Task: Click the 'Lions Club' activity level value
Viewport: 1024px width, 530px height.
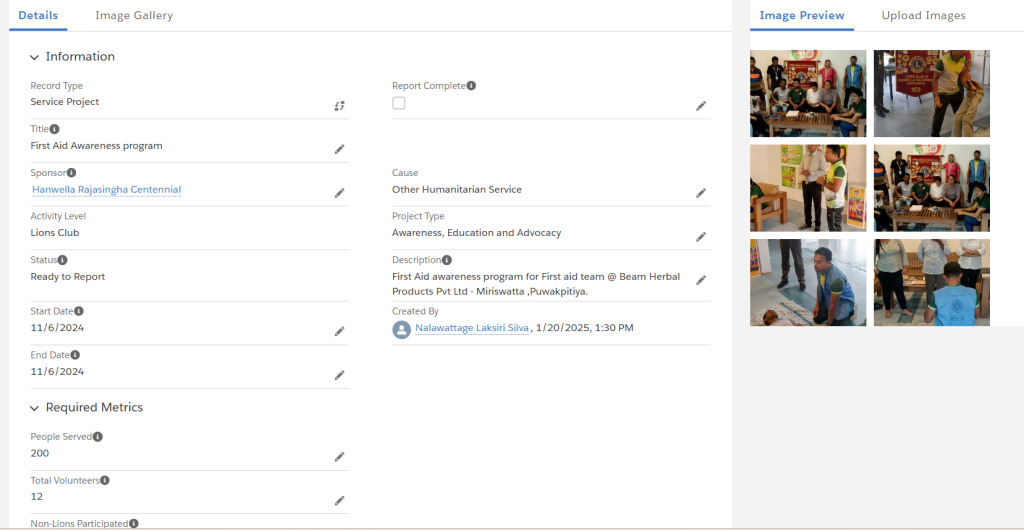Action: [55, 233]
